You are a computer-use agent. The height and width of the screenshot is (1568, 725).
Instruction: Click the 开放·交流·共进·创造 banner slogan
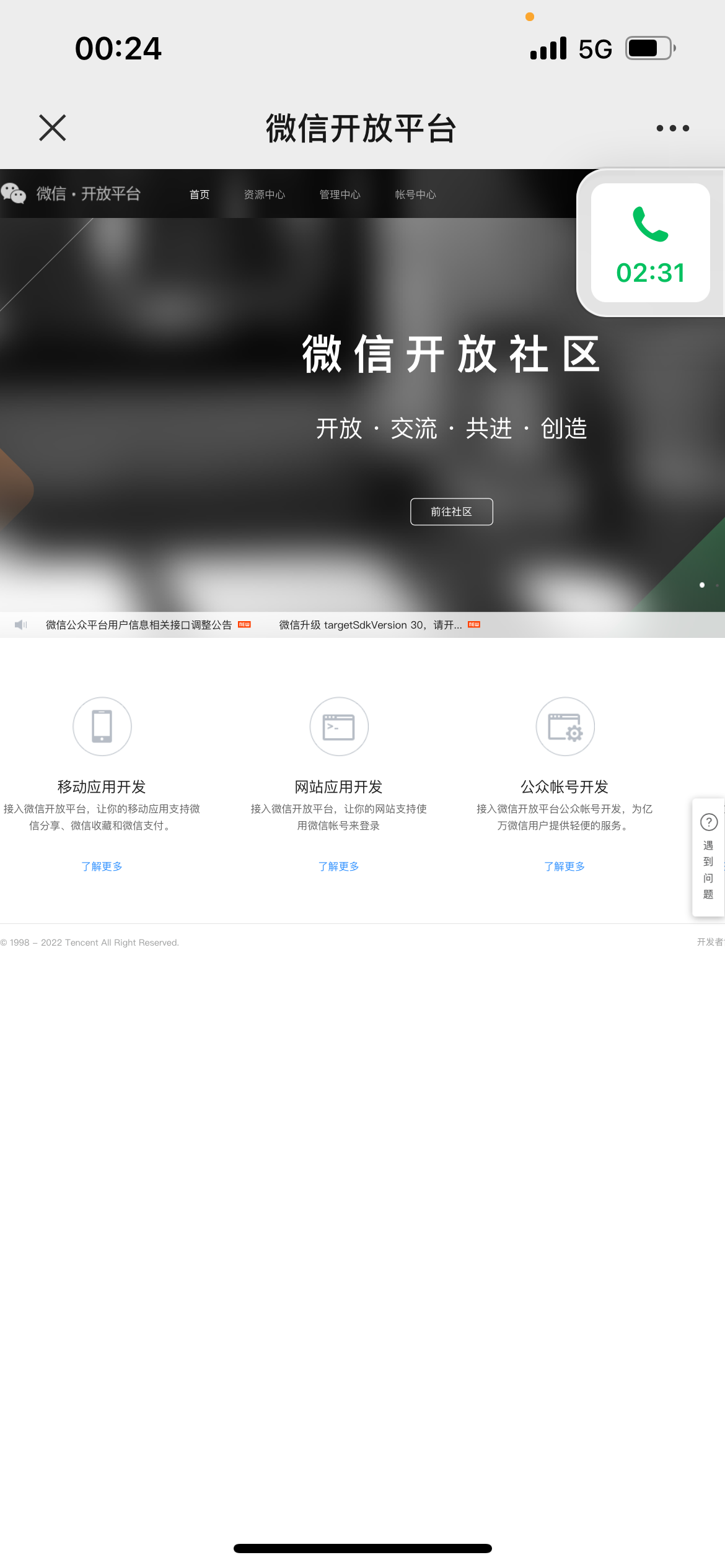coord(452,428)
